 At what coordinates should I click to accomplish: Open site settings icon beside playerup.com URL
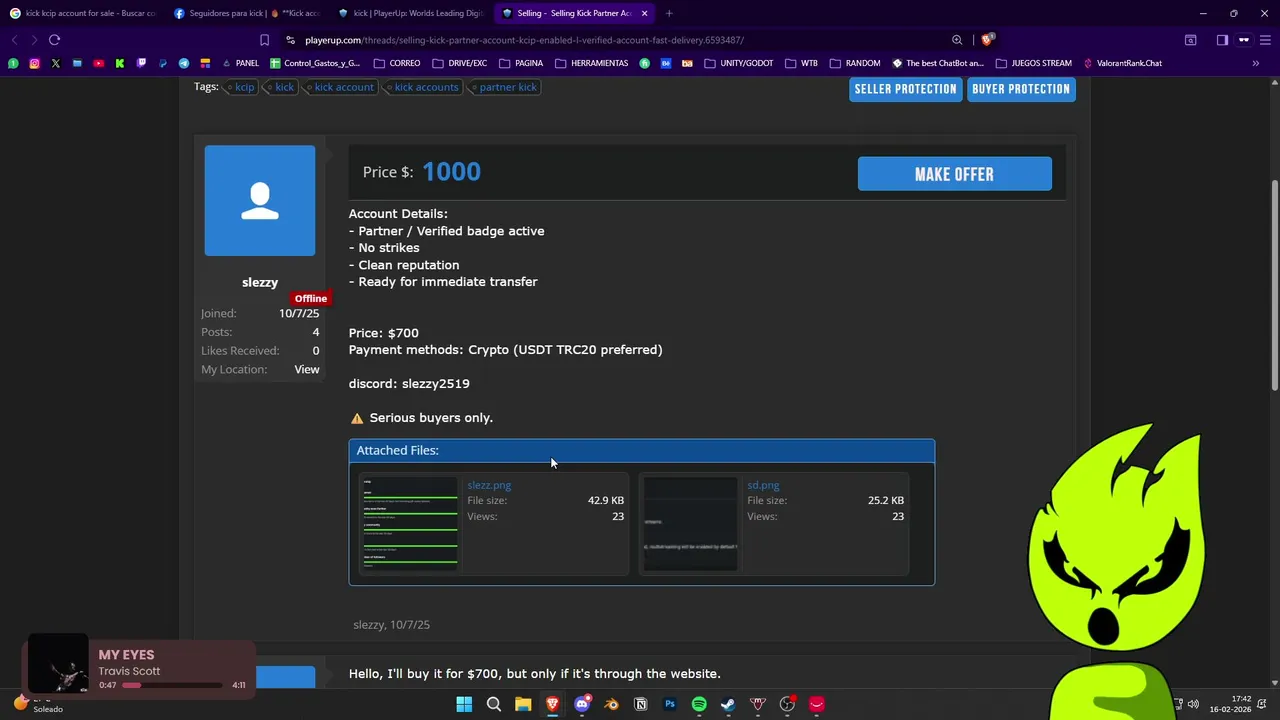tap(290, 40)
